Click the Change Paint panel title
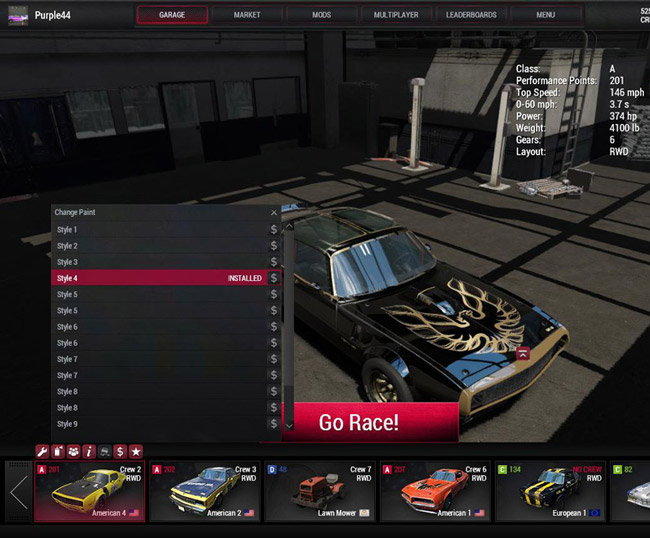Screen dimensions: 650x538 [x=75, y=212]
